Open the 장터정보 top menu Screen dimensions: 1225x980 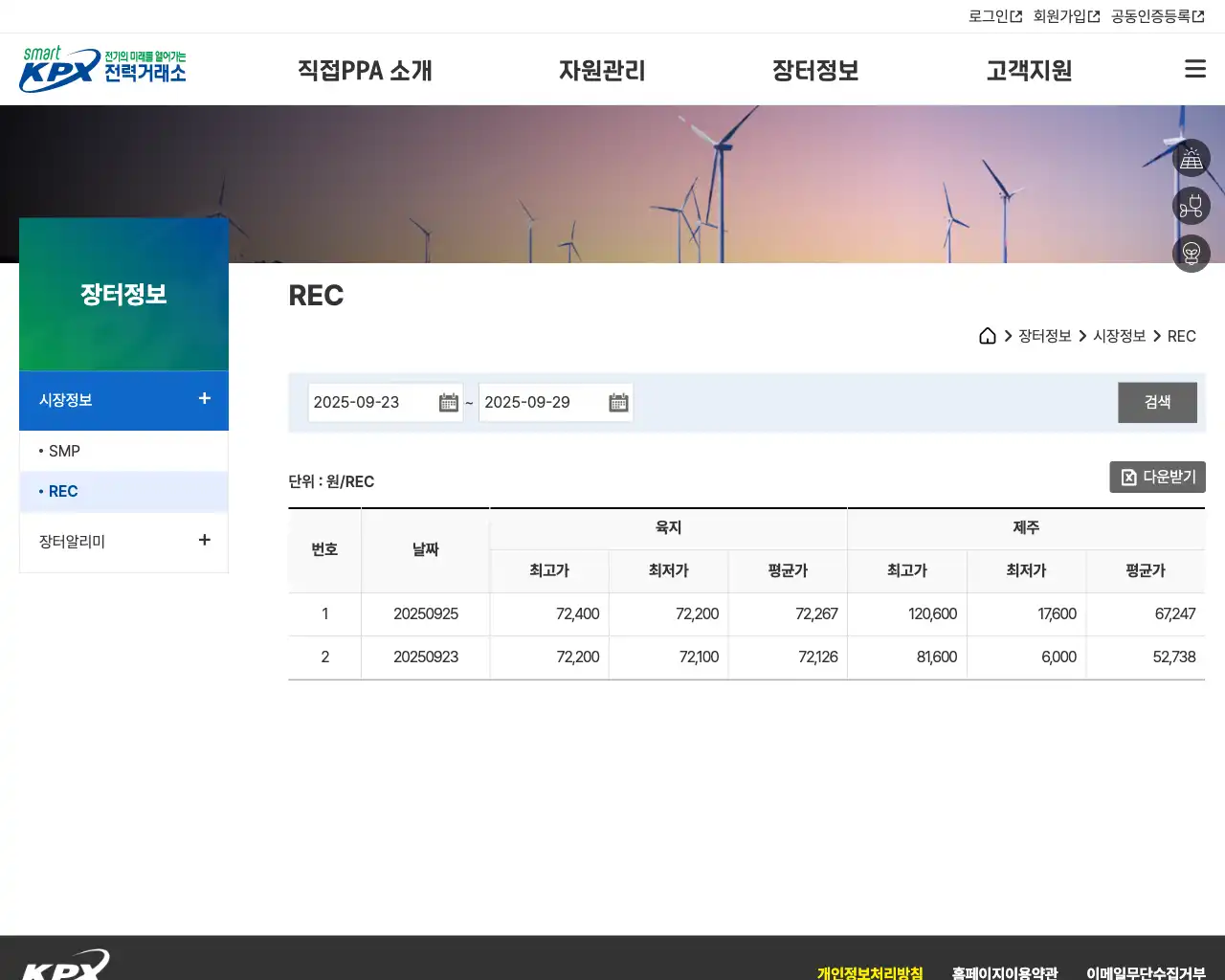click(814, 70)
